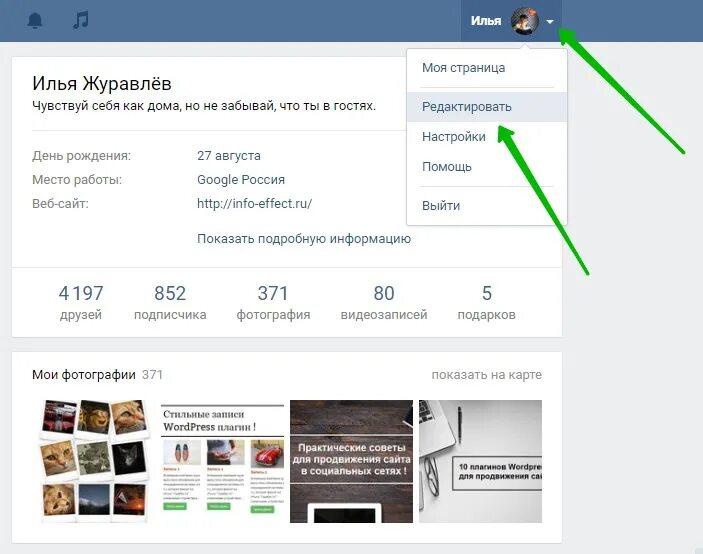Click the profile name Илья Журавлёв
The width and height of the screenshot is (703, 554).
102,83
